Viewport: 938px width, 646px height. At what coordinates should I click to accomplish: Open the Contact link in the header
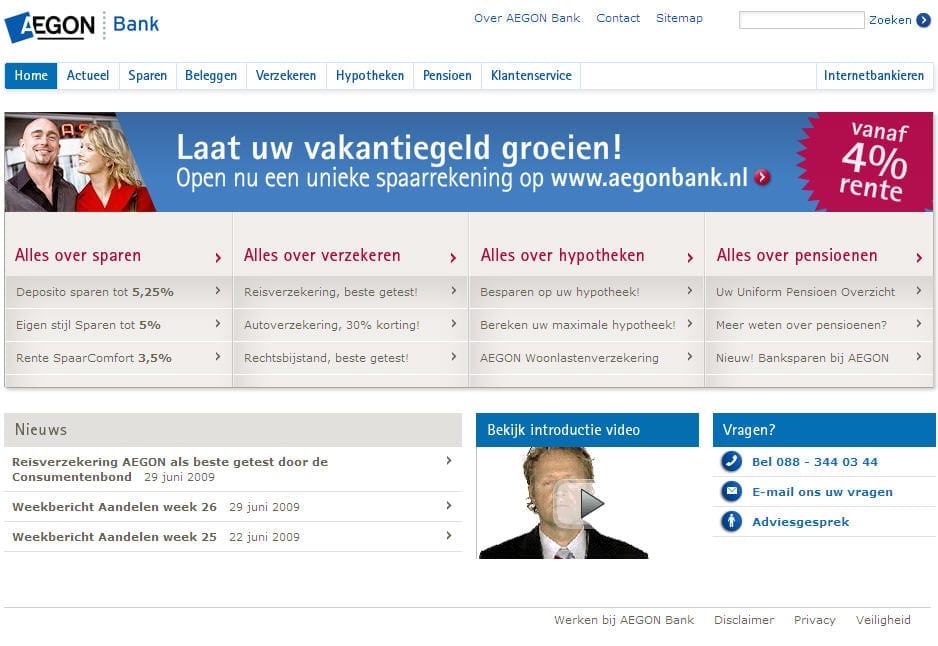pyautogui.click(x=618, y=18)
